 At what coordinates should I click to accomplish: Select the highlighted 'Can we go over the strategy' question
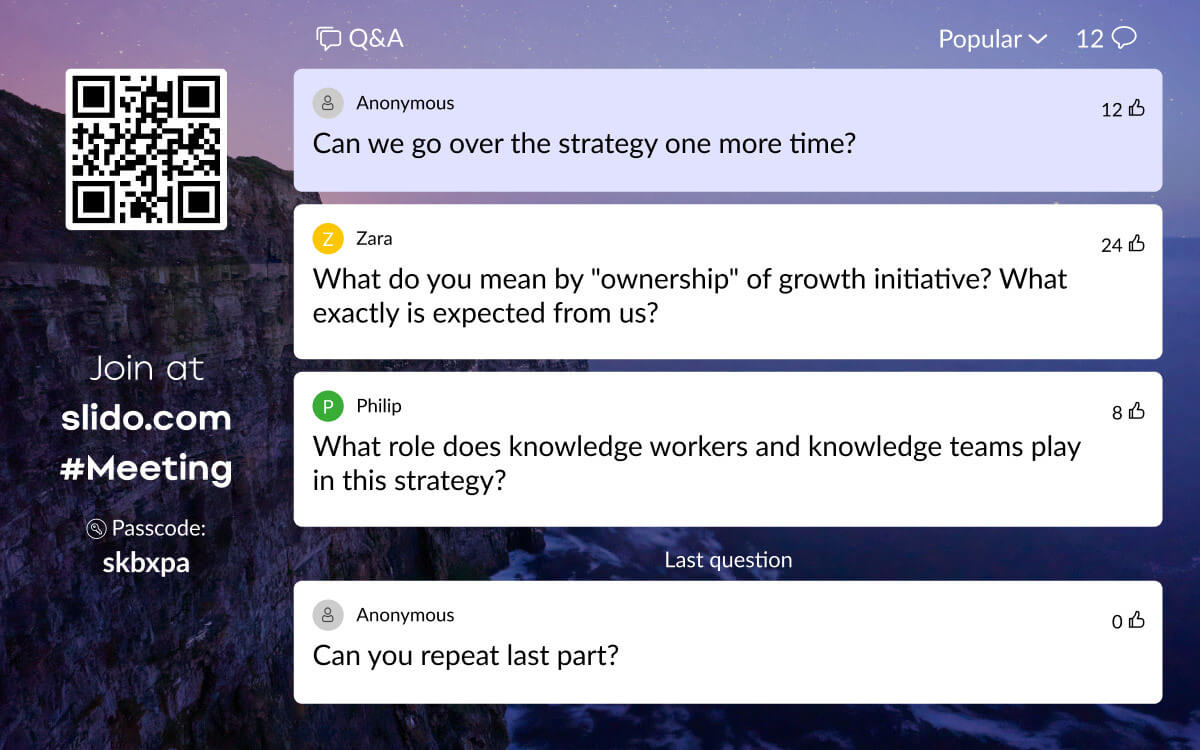[584, 144]
